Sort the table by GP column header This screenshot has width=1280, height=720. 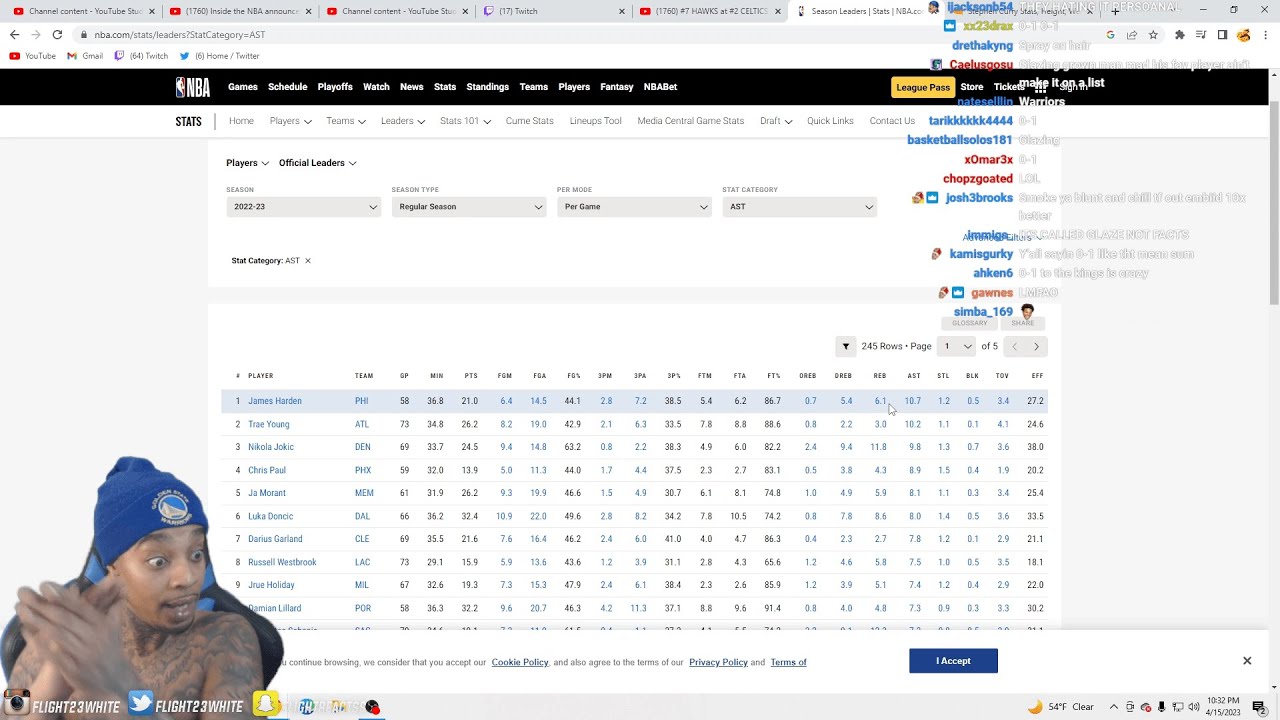(404, 376)
